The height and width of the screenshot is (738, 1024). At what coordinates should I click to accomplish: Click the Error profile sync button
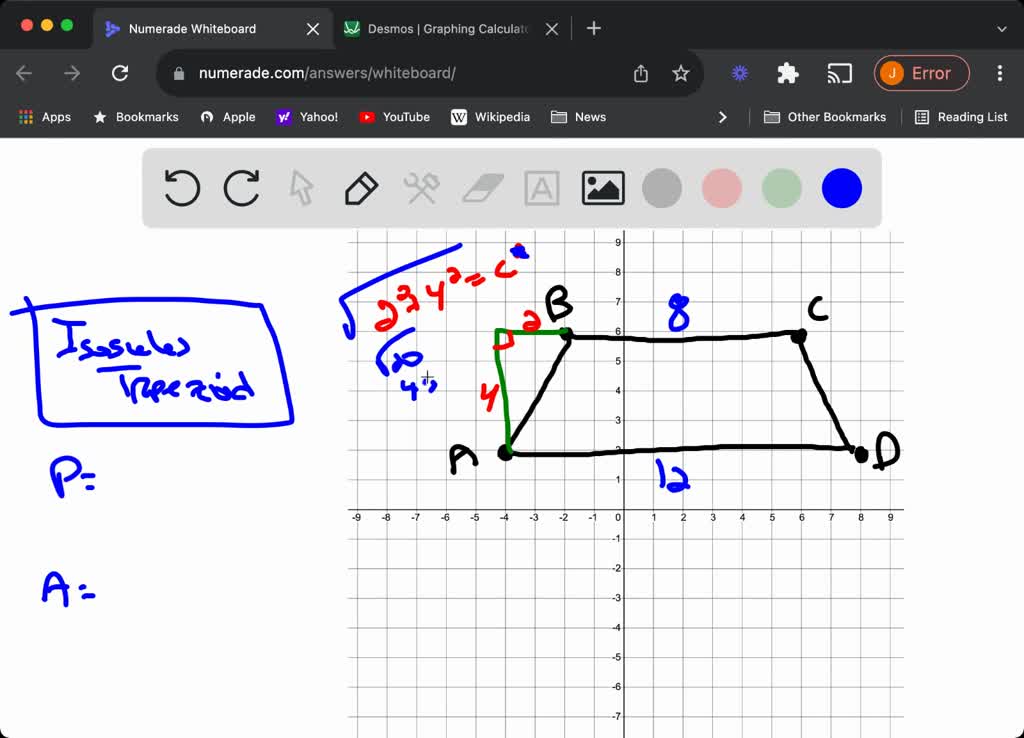(x=921, y=73)
